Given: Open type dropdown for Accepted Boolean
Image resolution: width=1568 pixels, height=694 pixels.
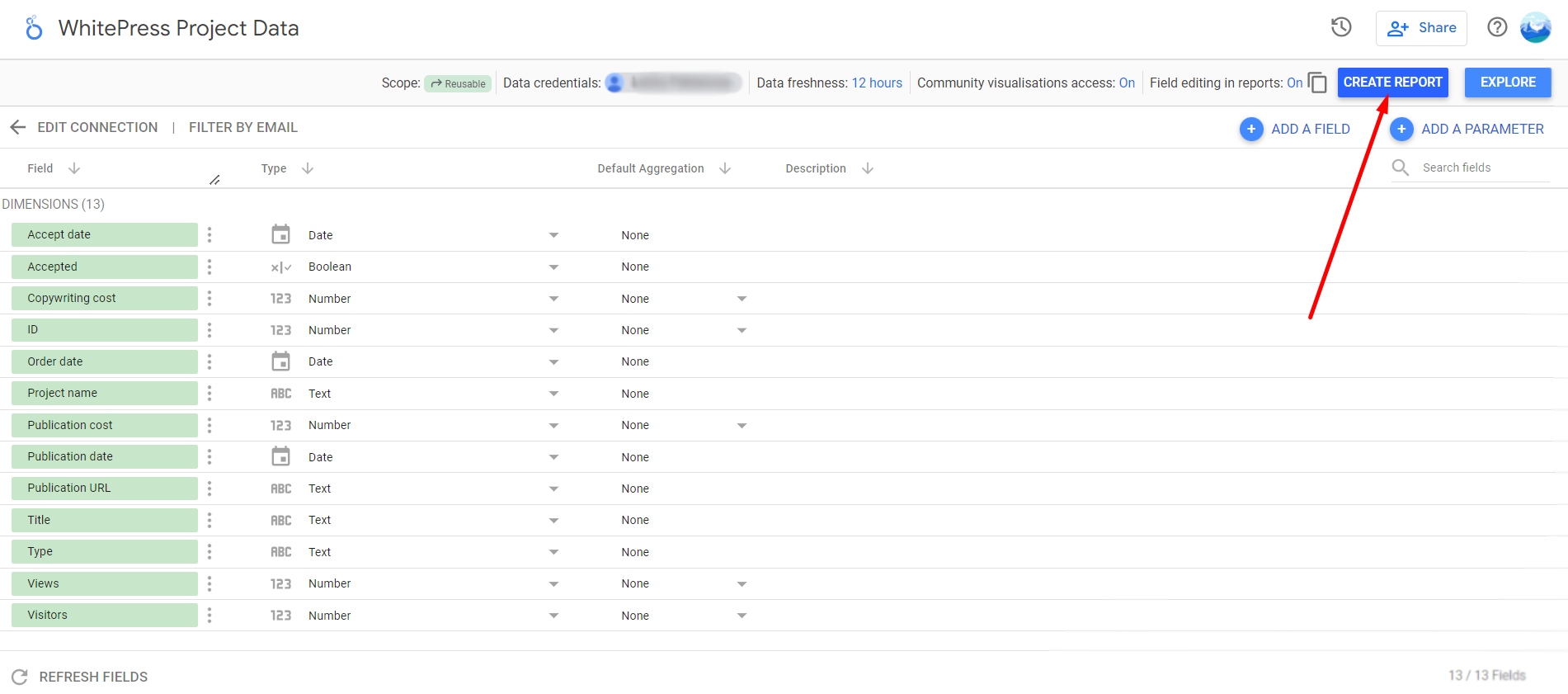Looking at the screenshot, I should (x=553, y=267).
